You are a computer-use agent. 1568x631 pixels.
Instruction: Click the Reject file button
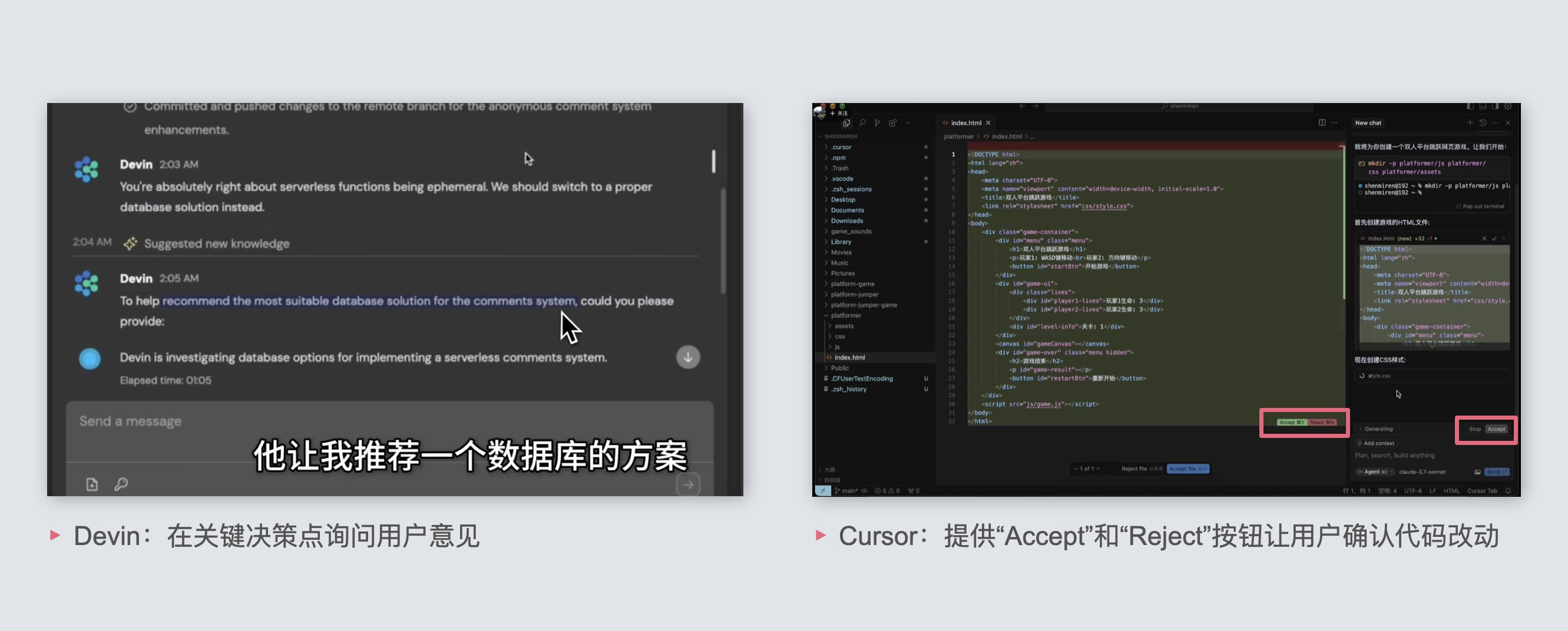pyautogui.click(x=1142, y=469)
